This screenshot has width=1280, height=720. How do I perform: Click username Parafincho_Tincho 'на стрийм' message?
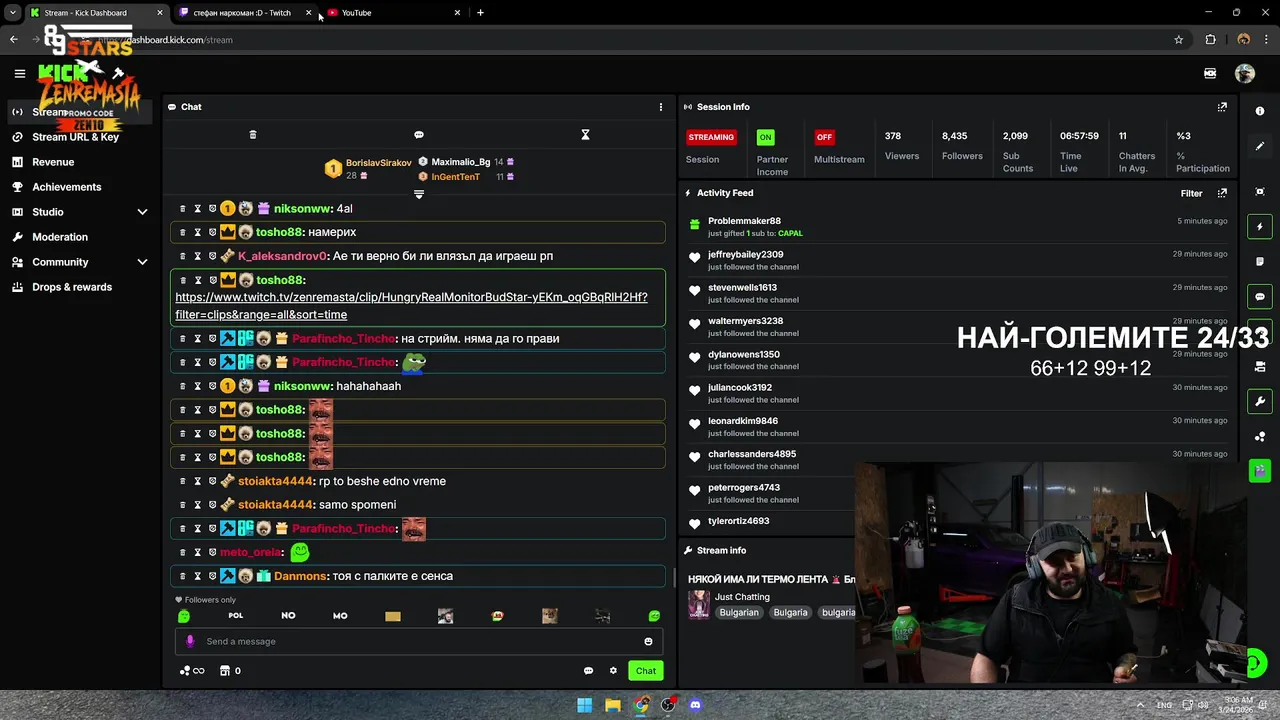(x=343, y=339)
